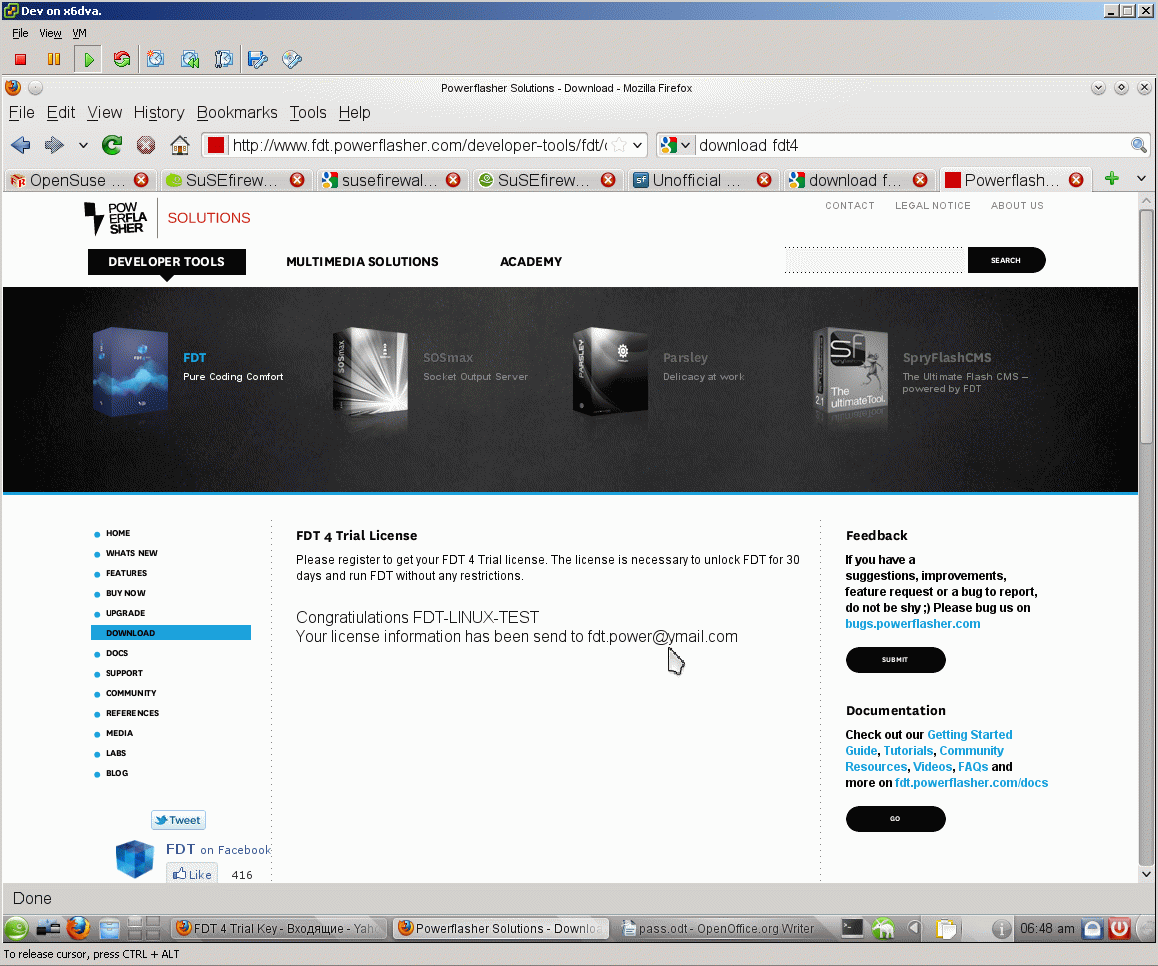Select WHATS NEW in the side menu

[x=131, y=553]
